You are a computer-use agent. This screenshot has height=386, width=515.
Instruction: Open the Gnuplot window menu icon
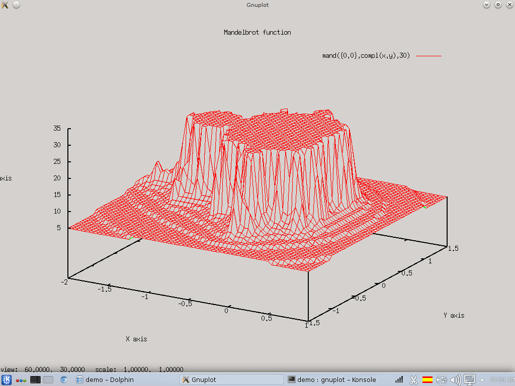click(5, 5)
